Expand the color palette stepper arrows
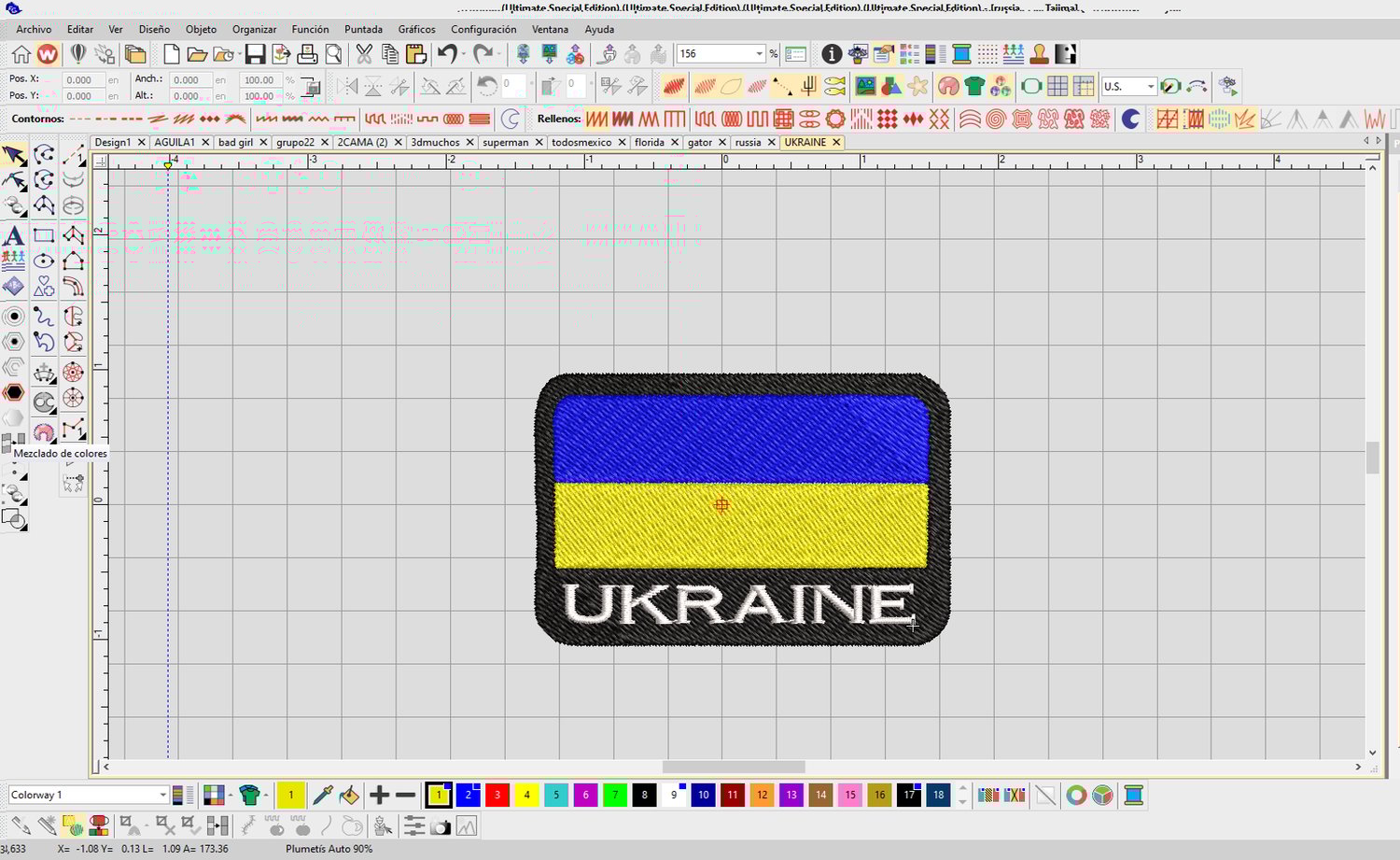This screenshot has height=860, width=1400. tap(963, 796)
